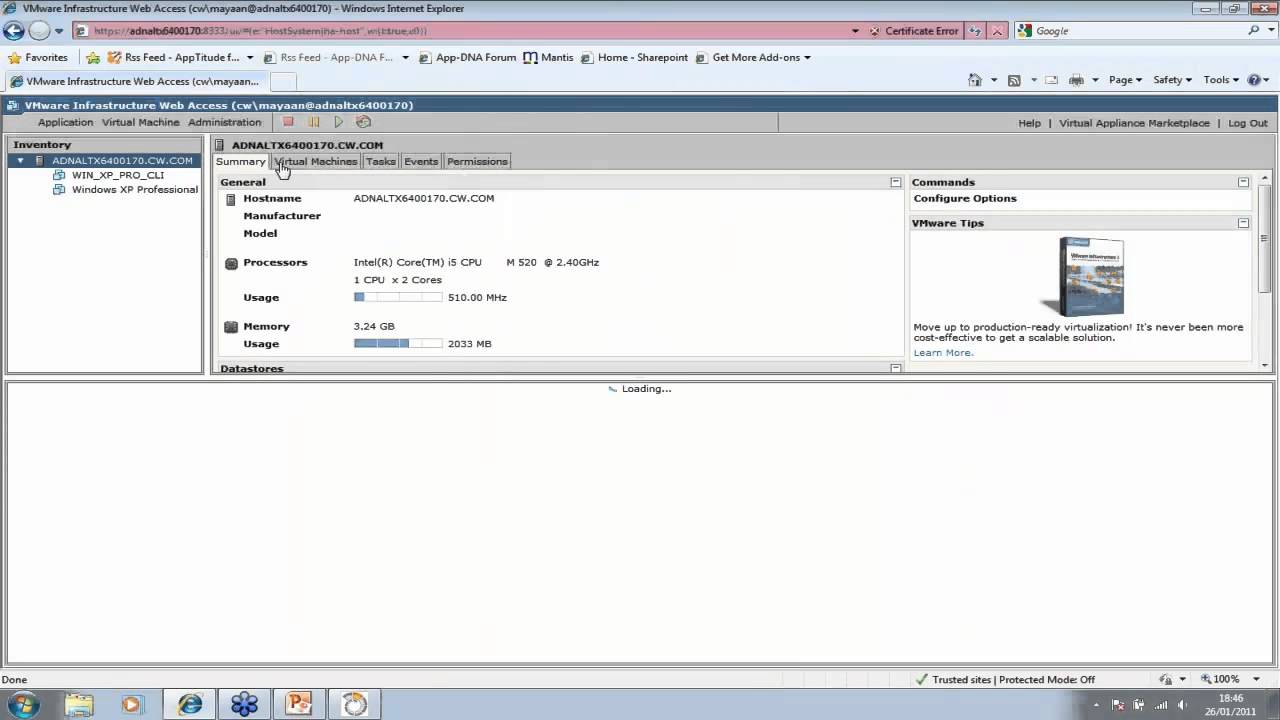
Task: Show hidden tray icons arrow
Action: 1096,705
